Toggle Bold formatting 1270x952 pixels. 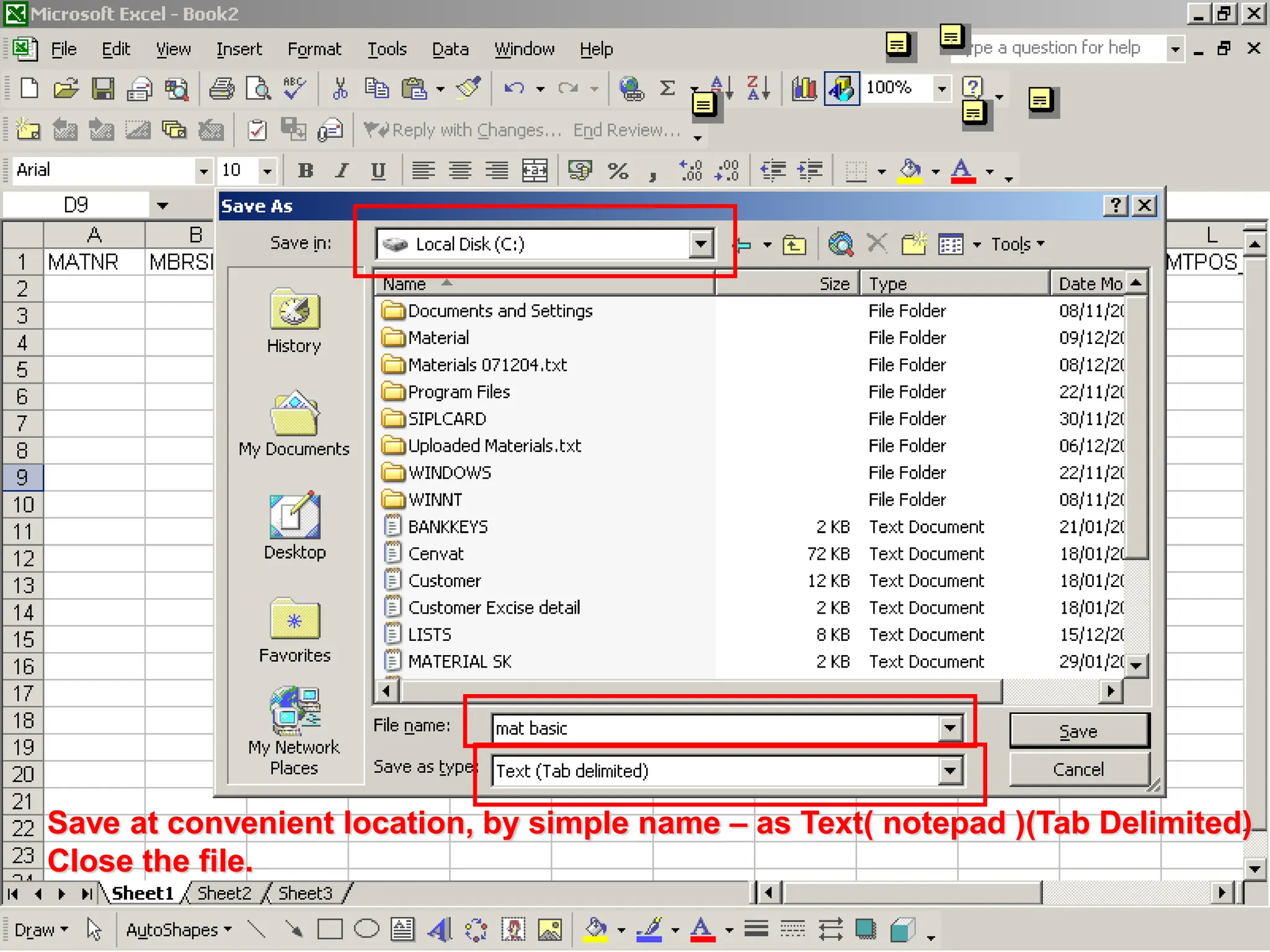(305, 170)
